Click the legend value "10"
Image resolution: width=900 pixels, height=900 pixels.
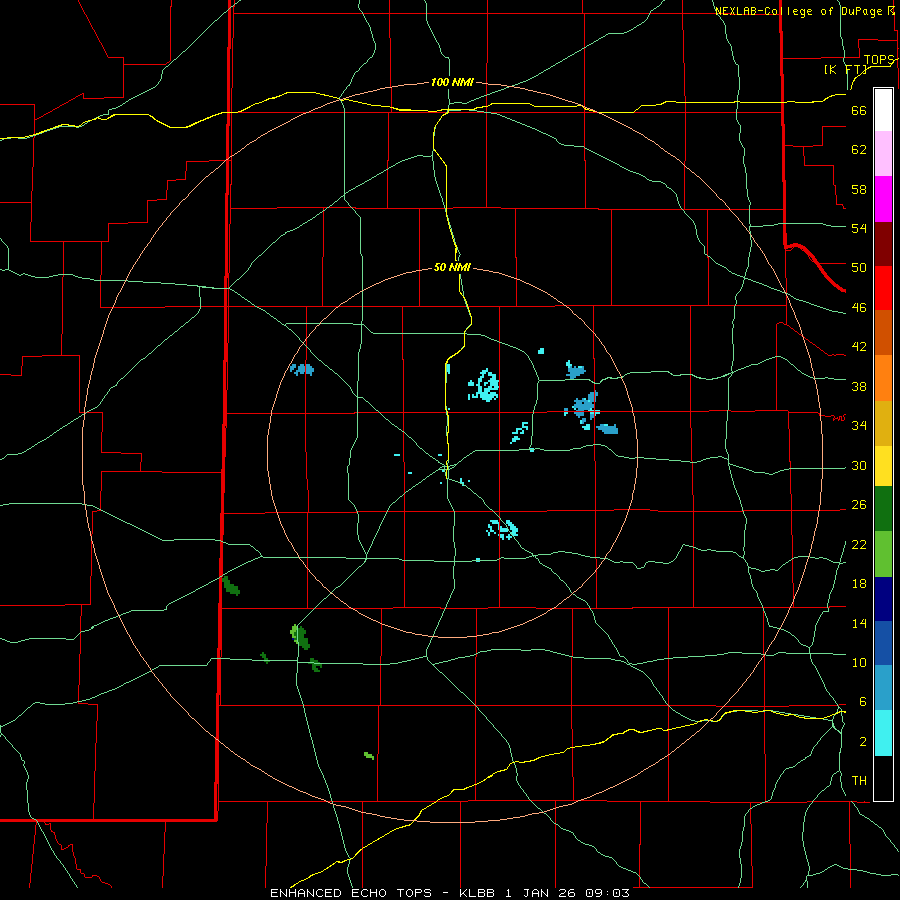pyautogui.click(x=859, y=662)
